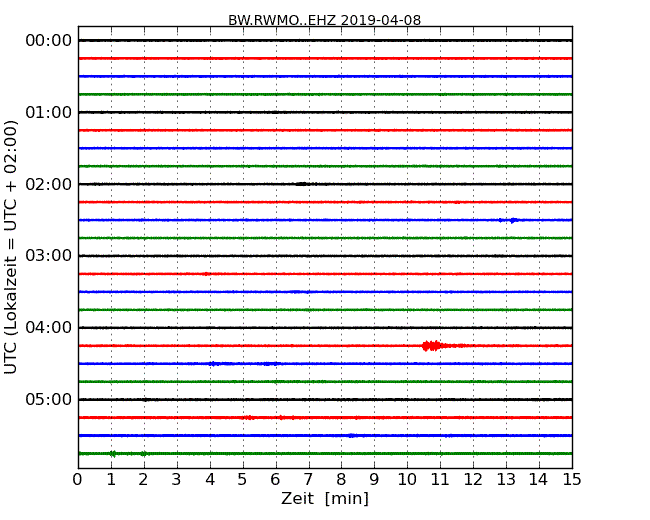
Task: Click the x-axis tick label 4
Action: pos(210,480)
